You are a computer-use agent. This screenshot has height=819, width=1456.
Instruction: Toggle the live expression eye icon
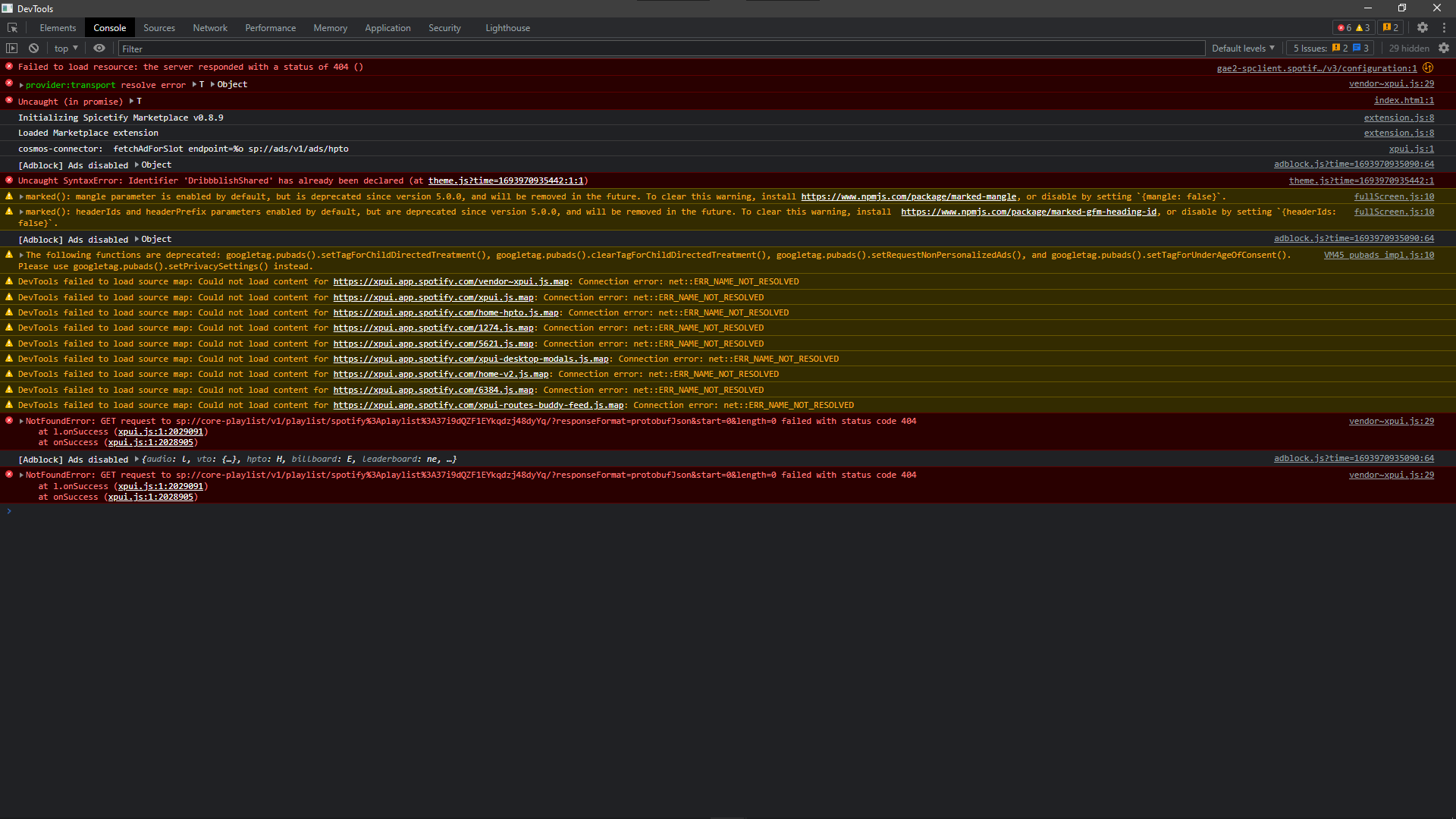point(99,49)
